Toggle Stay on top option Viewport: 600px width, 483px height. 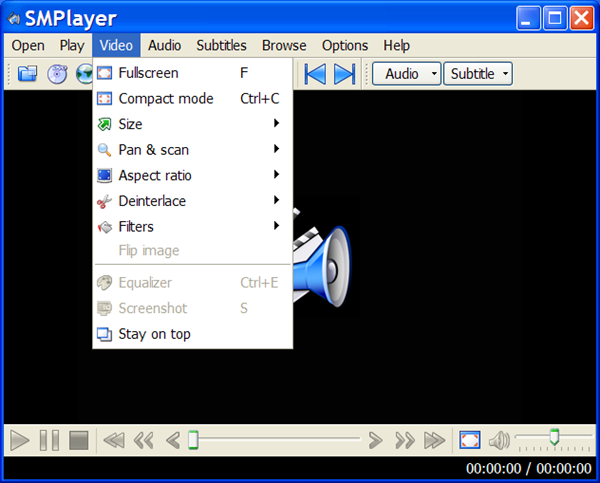point(154,334)
